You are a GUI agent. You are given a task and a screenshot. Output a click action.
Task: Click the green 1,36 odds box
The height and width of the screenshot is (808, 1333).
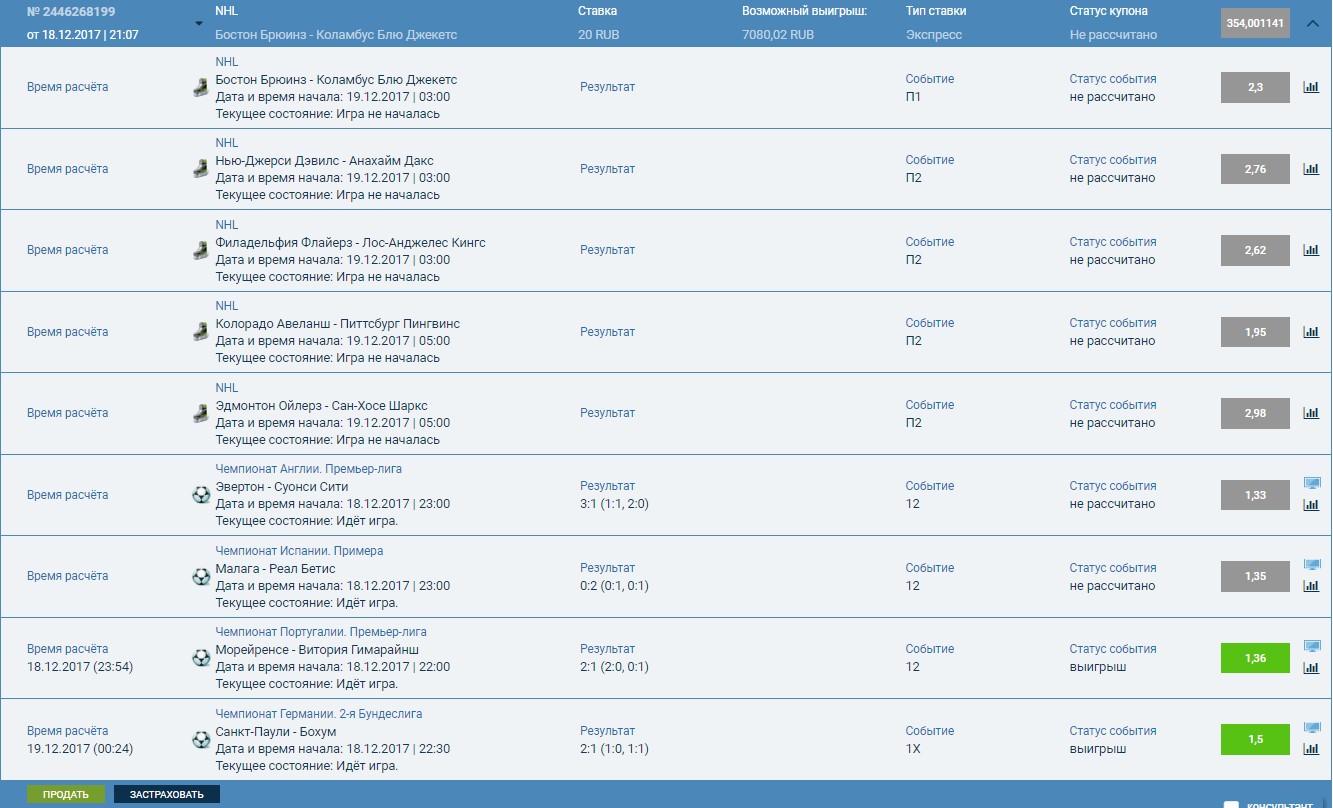click(x=1255, y=658)
